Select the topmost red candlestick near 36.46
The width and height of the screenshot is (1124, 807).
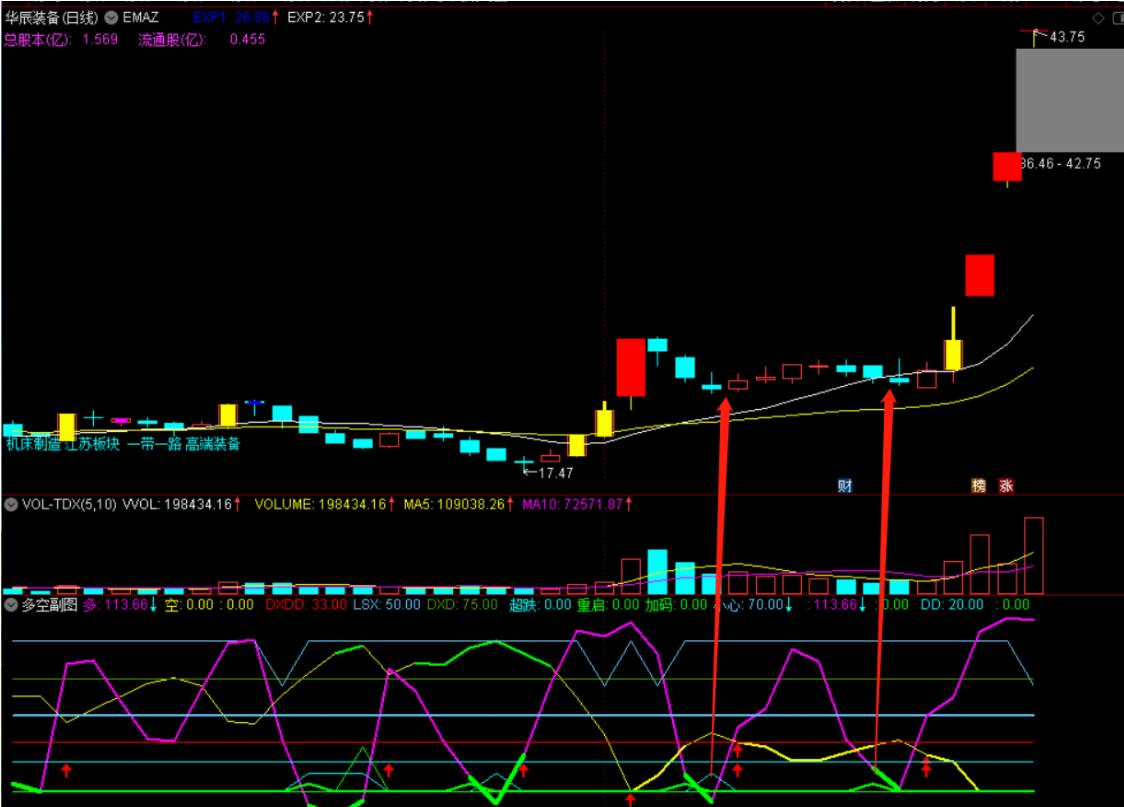(x=1007, y=166)
